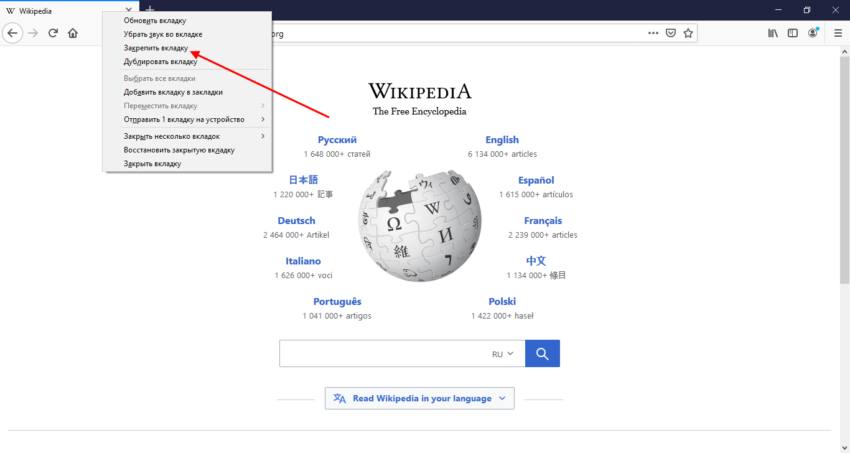
Task: Click the WIKIPEDIA wordmark heading
Action: click(x=420, y=90)
